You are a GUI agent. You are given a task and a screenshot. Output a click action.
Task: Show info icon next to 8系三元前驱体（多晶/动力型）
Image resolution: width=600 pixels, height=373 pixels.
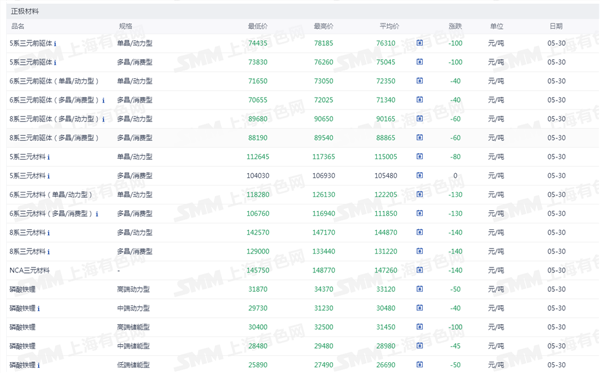click(x=103, y=119)
